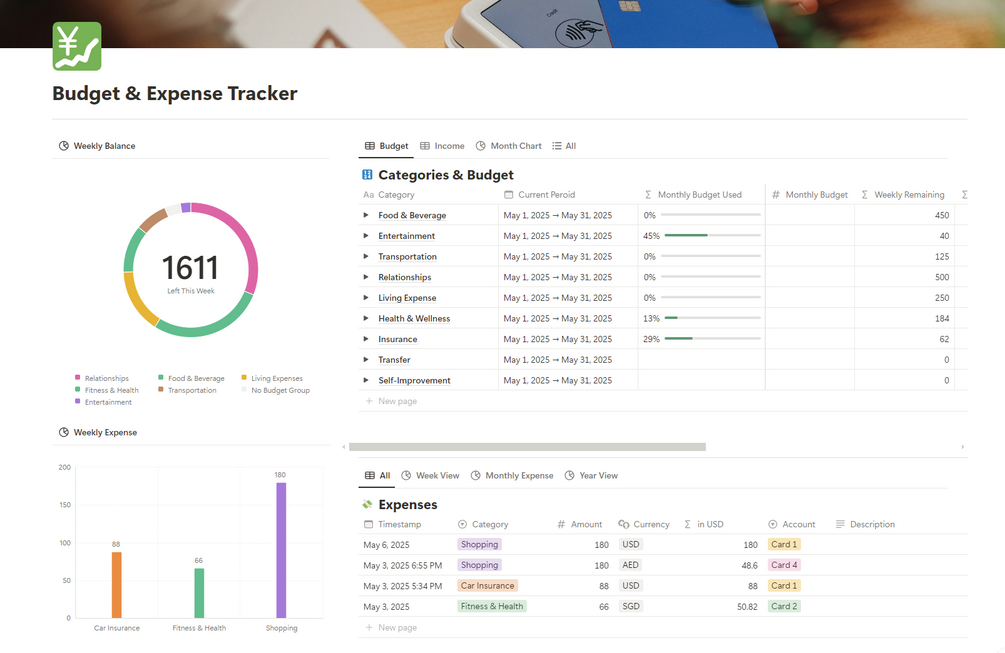This screenshot has width=1005, height=653.
Task: Click the Card 4 account tag
Action: [784, 565]
